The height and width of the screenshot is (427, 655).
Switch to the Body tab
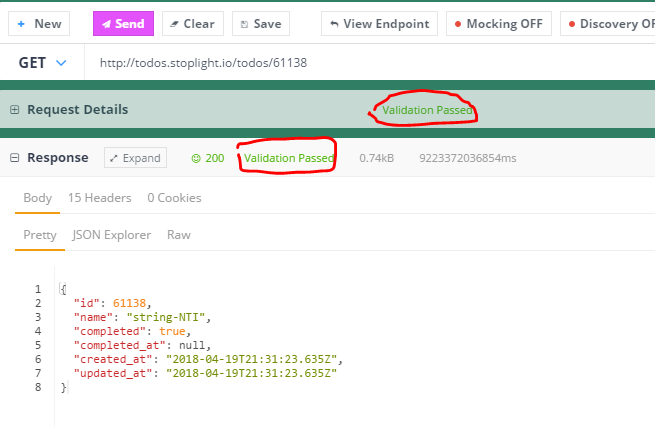[x=38, y=198]
